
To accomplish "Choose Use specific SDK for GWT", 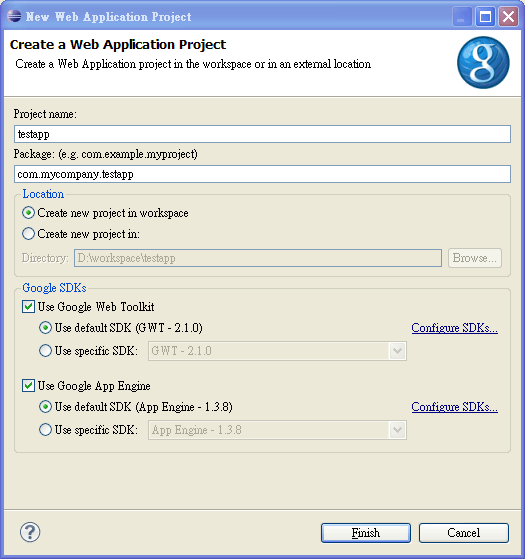I will (x=88, y=351).
